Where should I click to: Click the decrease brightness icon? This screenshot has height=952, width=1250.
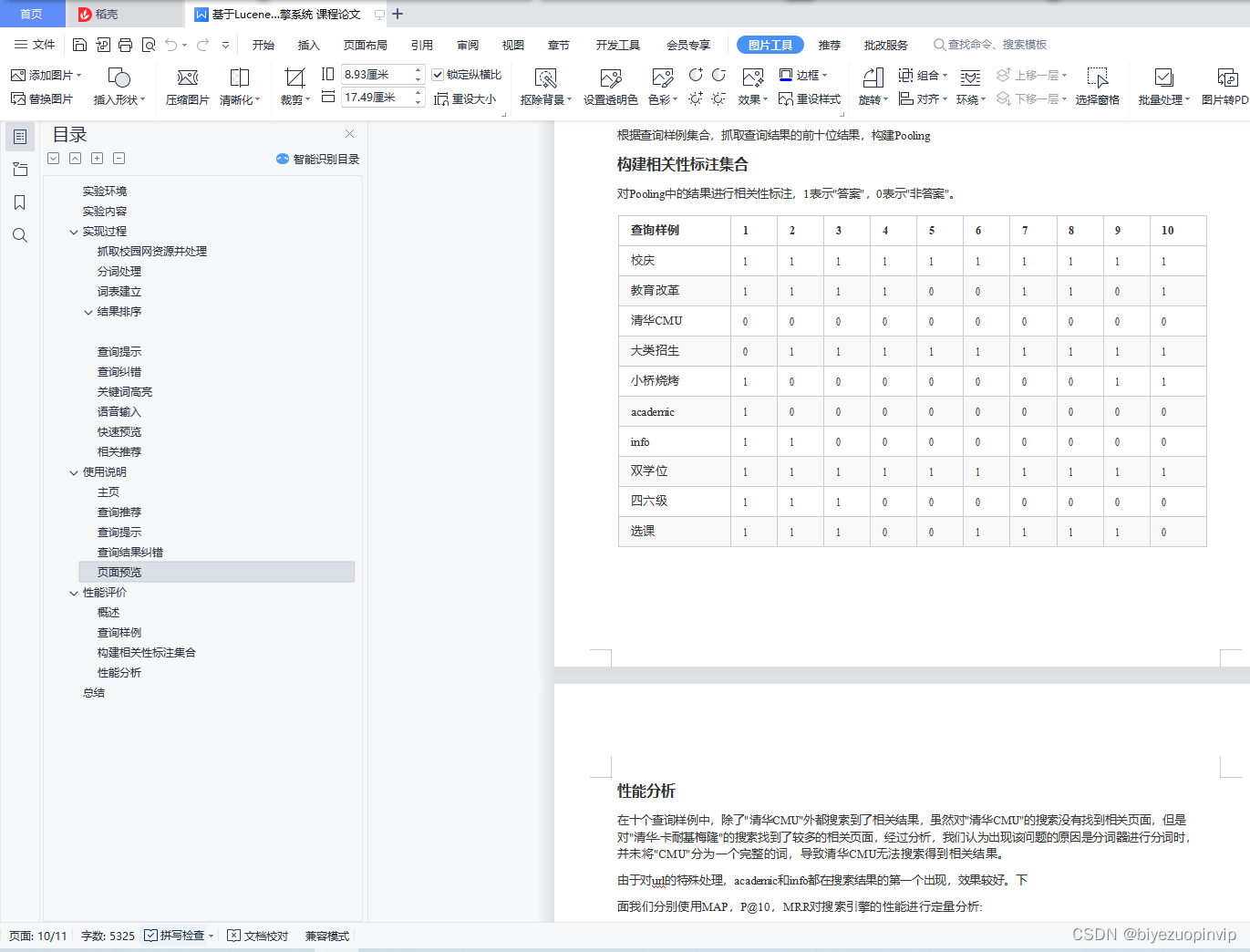[x=718, y=98]
